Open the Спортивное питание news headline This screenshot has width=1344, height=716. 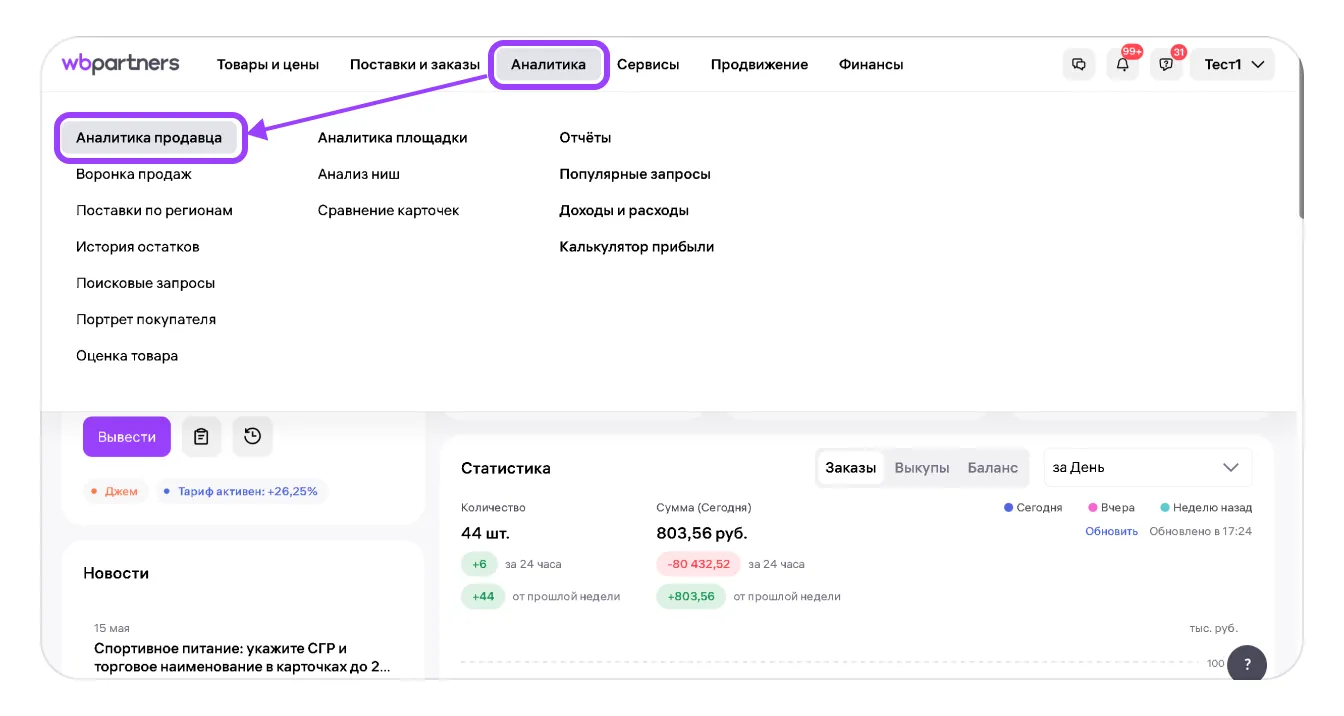242,657
